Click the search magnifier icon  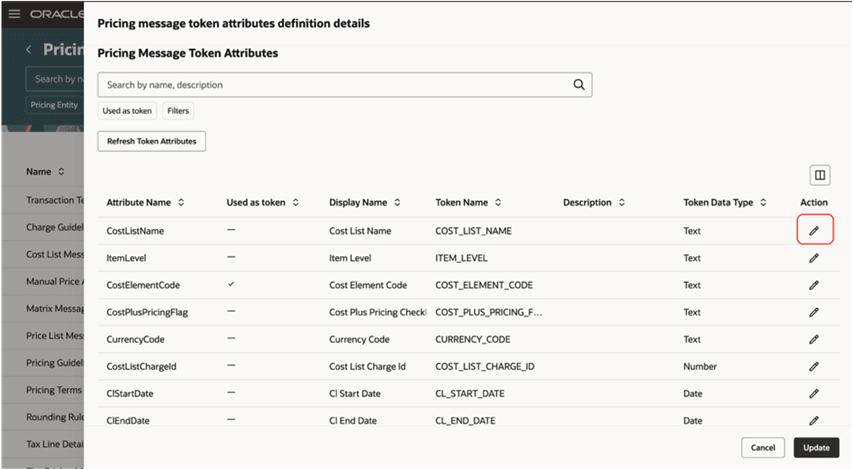coord(579,84)
